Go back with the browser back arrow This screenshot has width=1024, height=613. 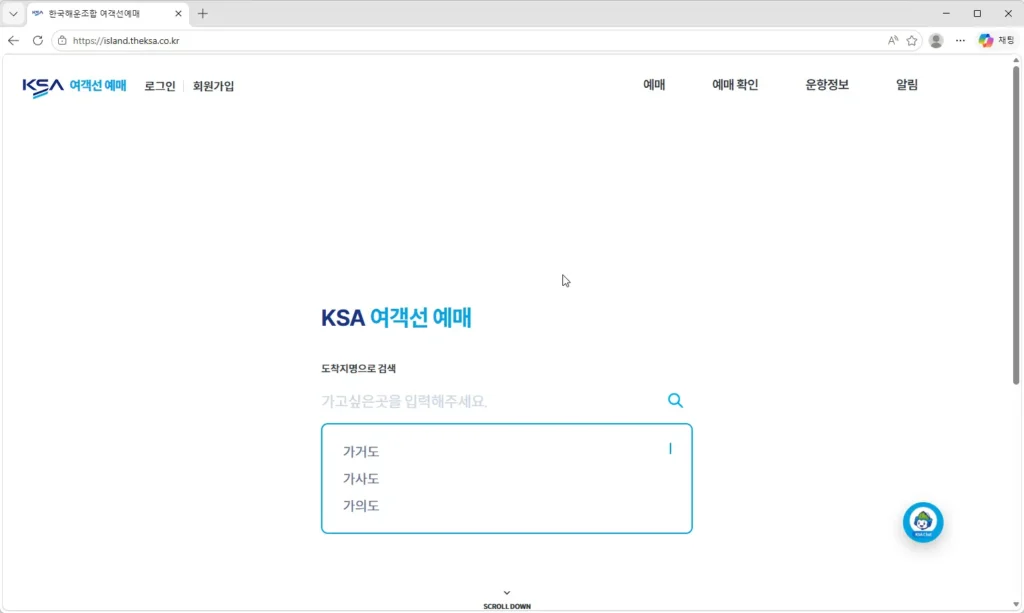(x=13, y=40)
